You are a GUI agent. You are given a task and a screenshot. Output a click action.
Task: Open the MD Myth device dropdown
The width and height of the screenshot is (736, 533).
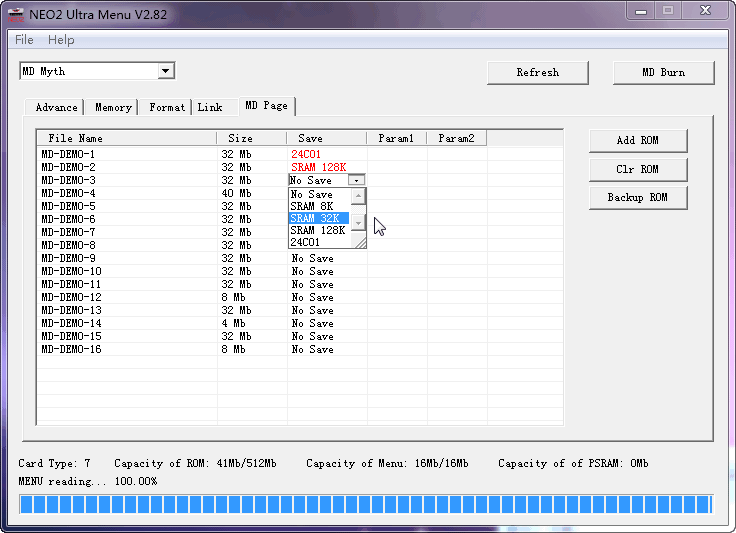(x=166, y=71)
